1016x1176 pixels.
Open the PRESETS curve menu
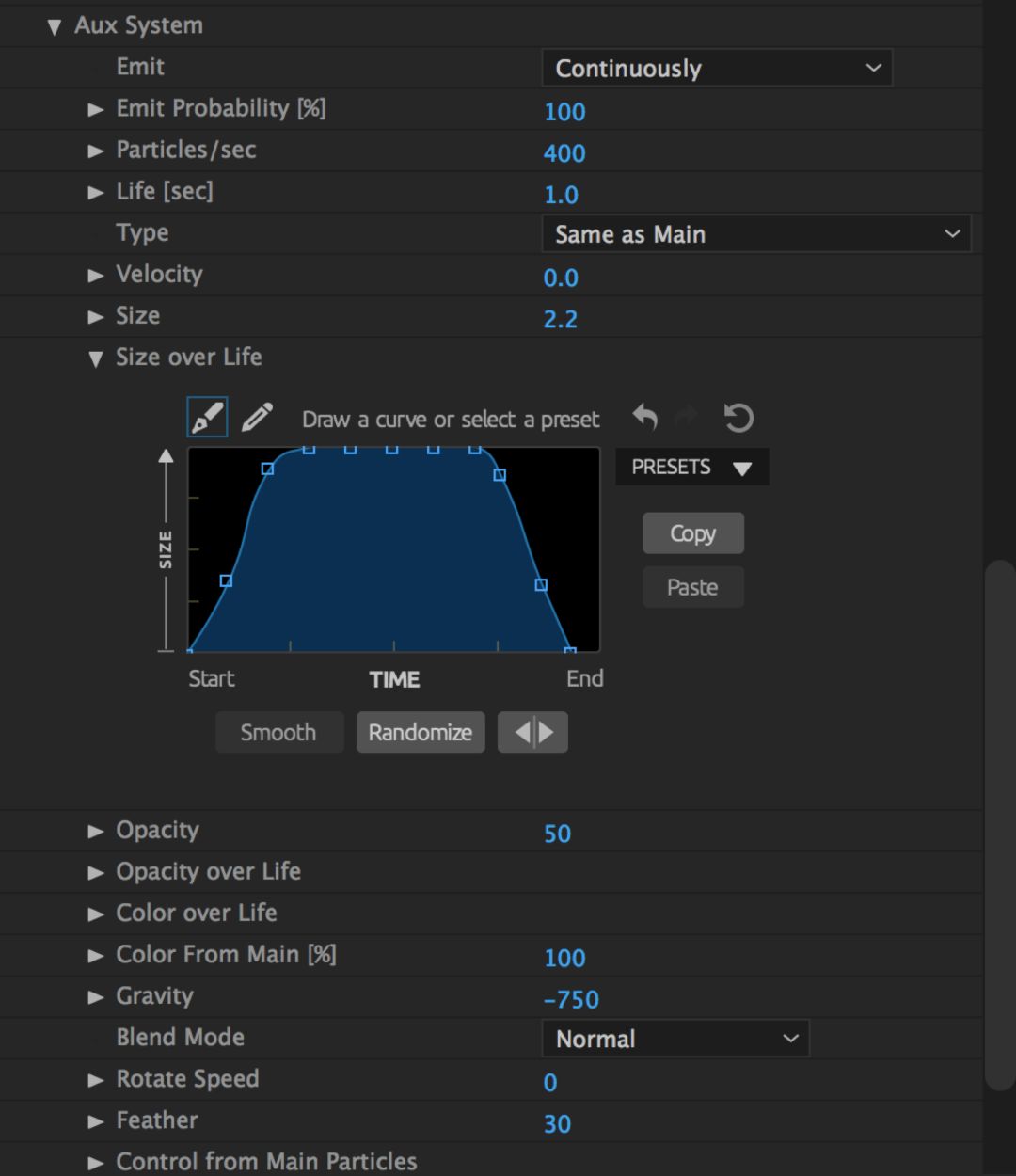692,467
